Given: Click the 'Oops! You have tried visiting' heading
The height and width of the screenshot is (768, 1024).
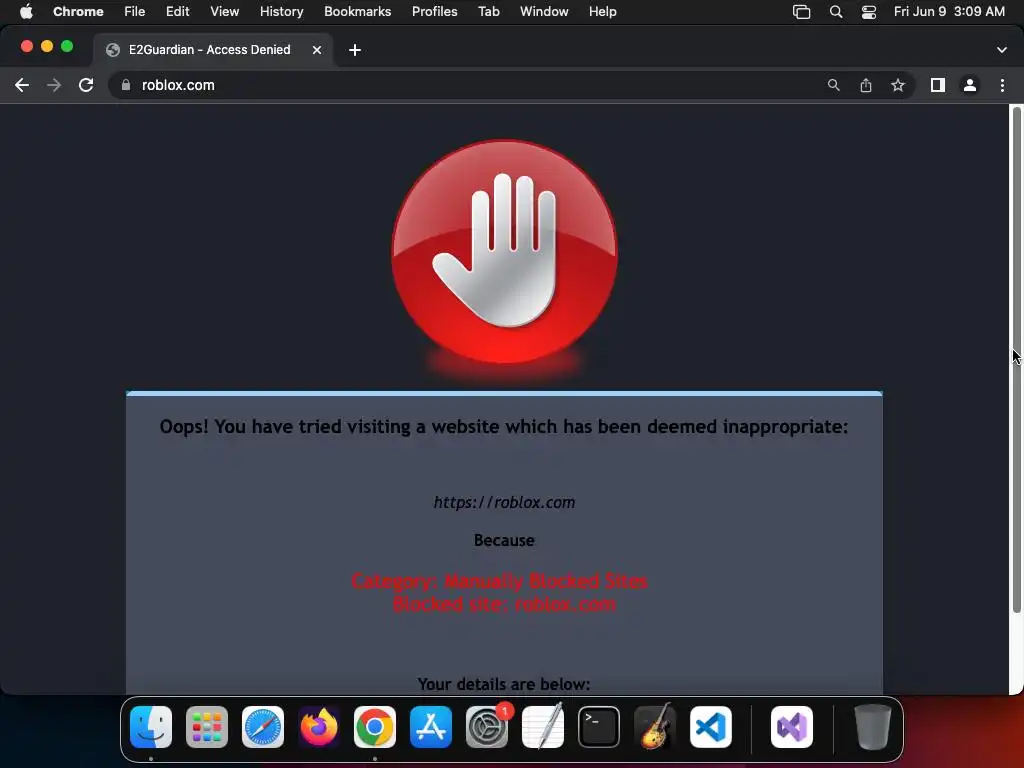Looking at the screenshot, I should pos(504,426).
